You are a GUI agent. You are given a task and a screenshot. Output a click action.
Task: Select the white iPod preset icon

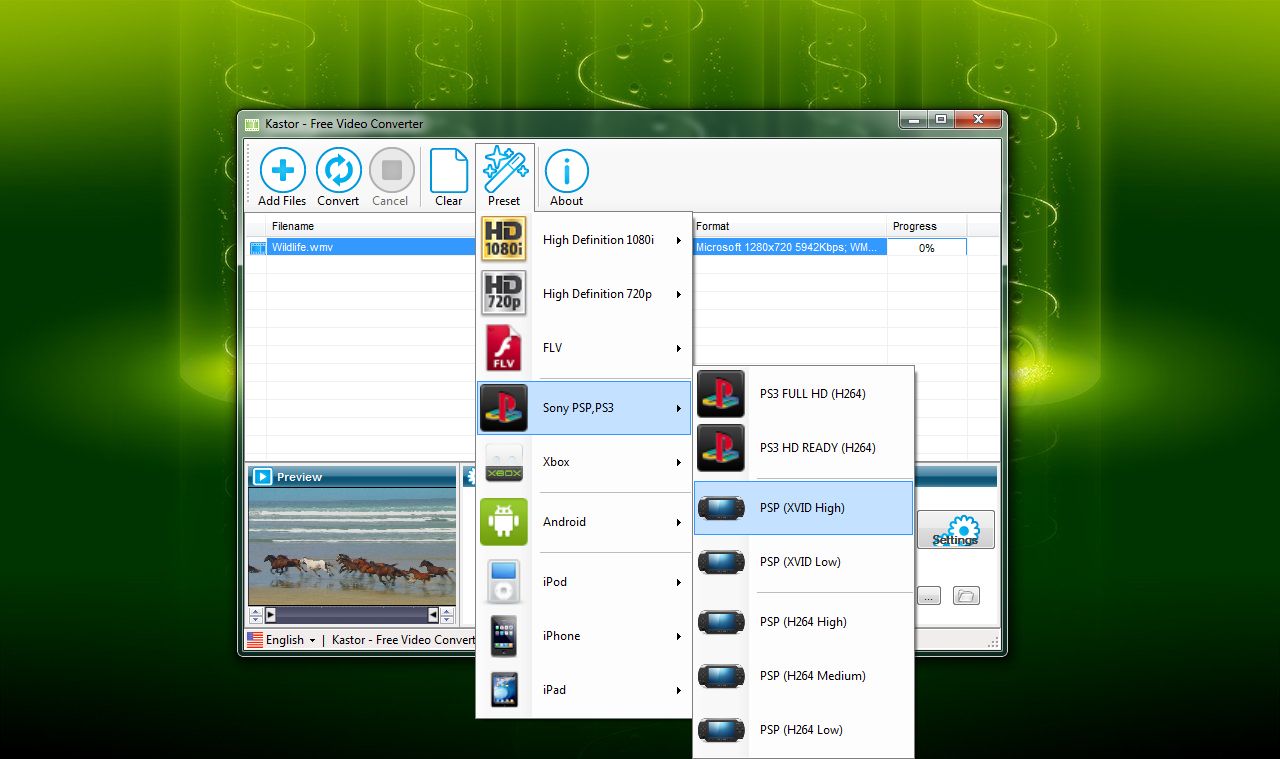click(503, 582)
